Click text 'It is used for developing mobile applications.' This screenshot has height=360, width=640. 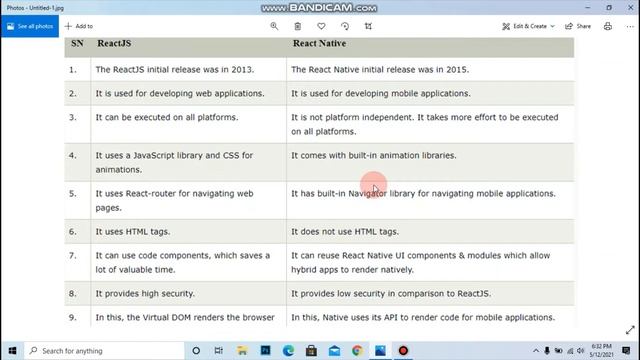click(x=381, y=93)
